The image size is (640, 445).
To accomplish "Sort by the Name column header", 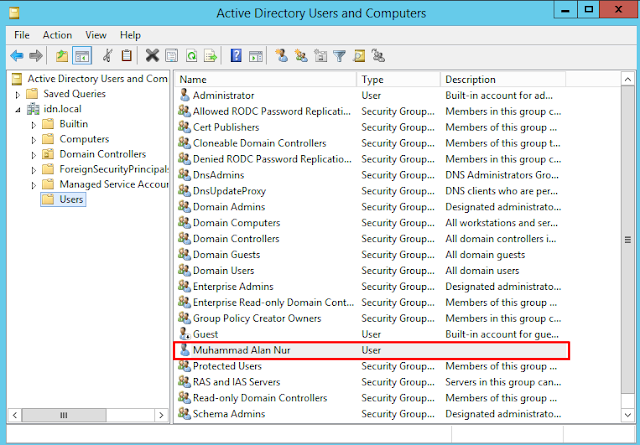I will pos(266,79).
